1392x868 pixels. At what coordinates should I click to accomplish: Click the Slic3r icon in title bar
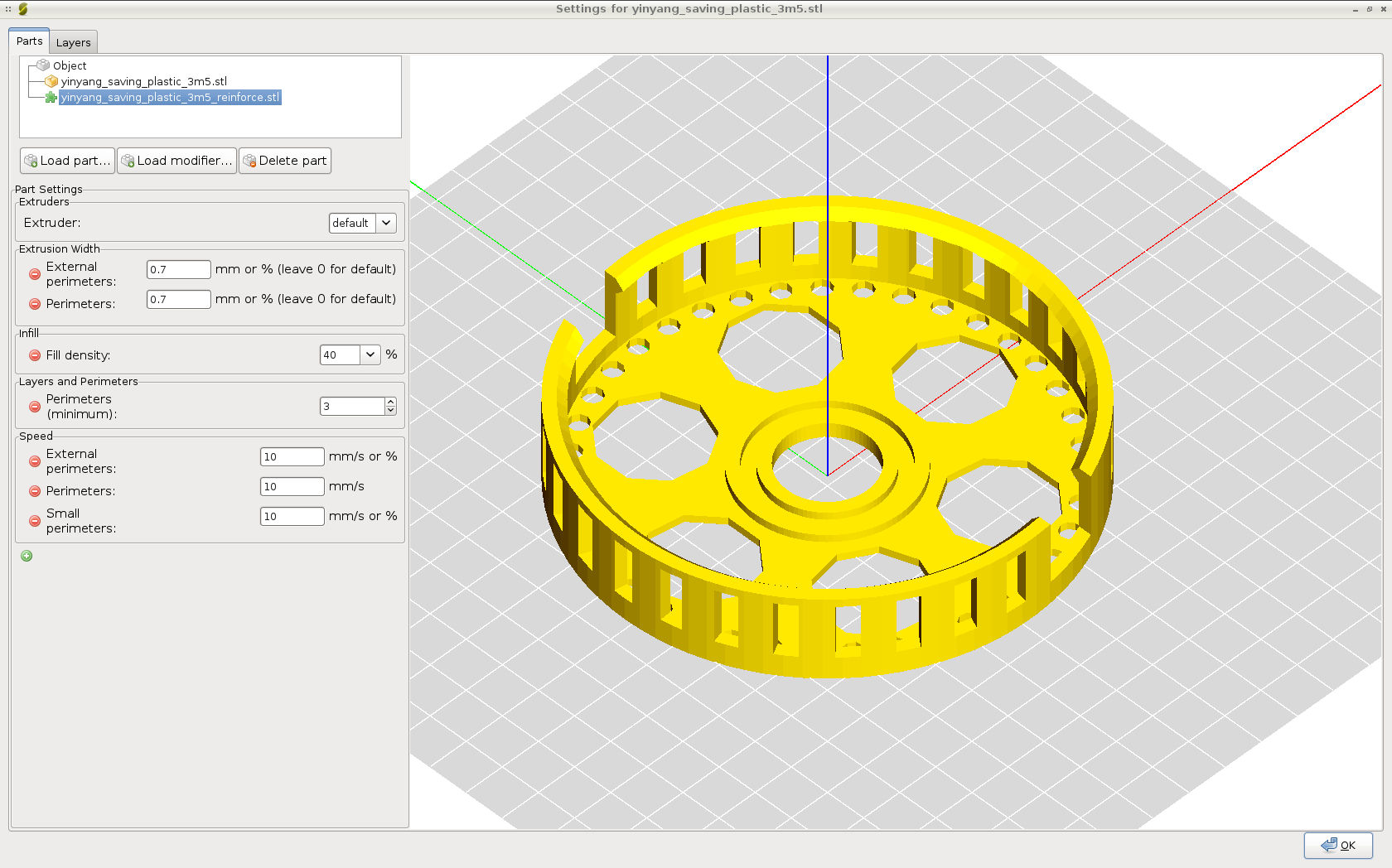(x=22, y=9)
